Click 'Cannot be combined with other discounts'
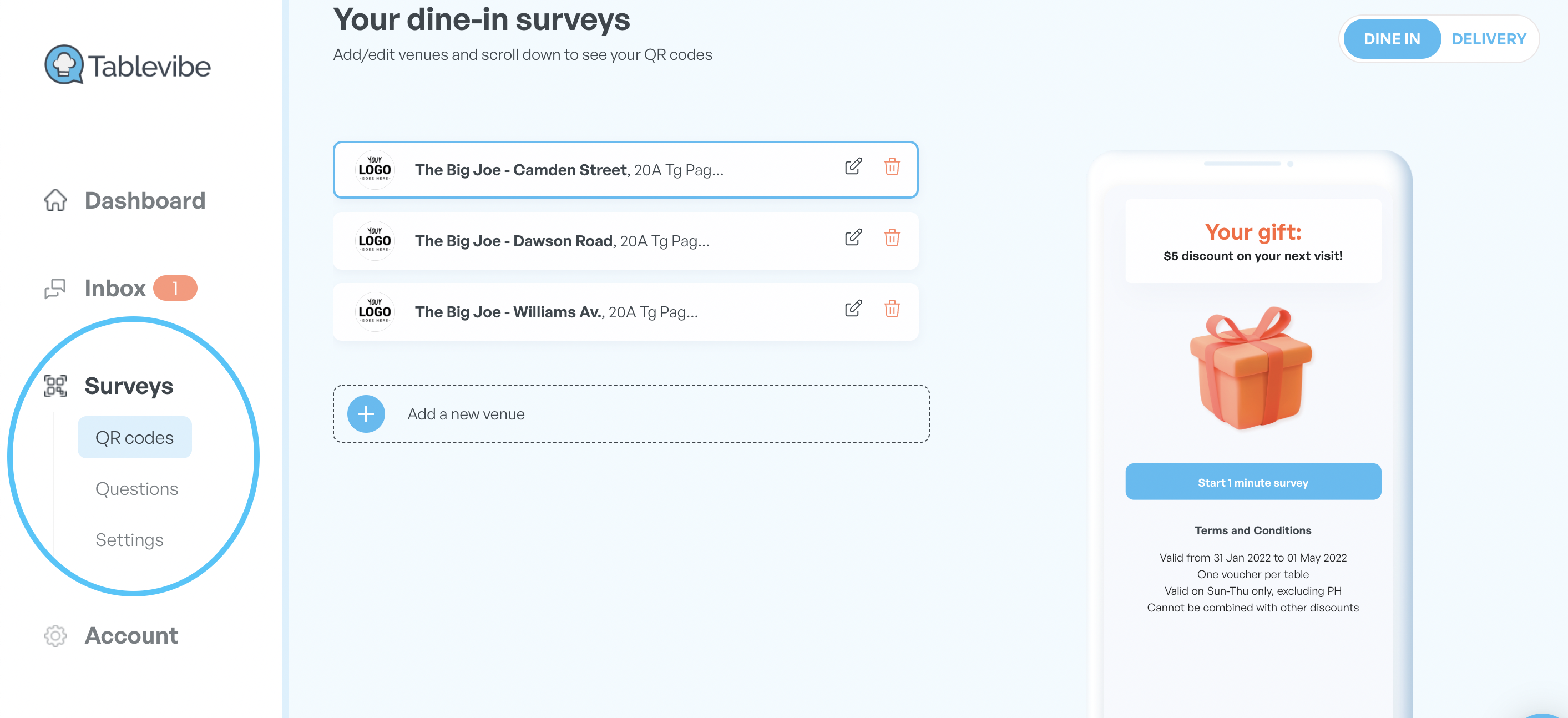1568x718 pixels. click(1253, 607)
